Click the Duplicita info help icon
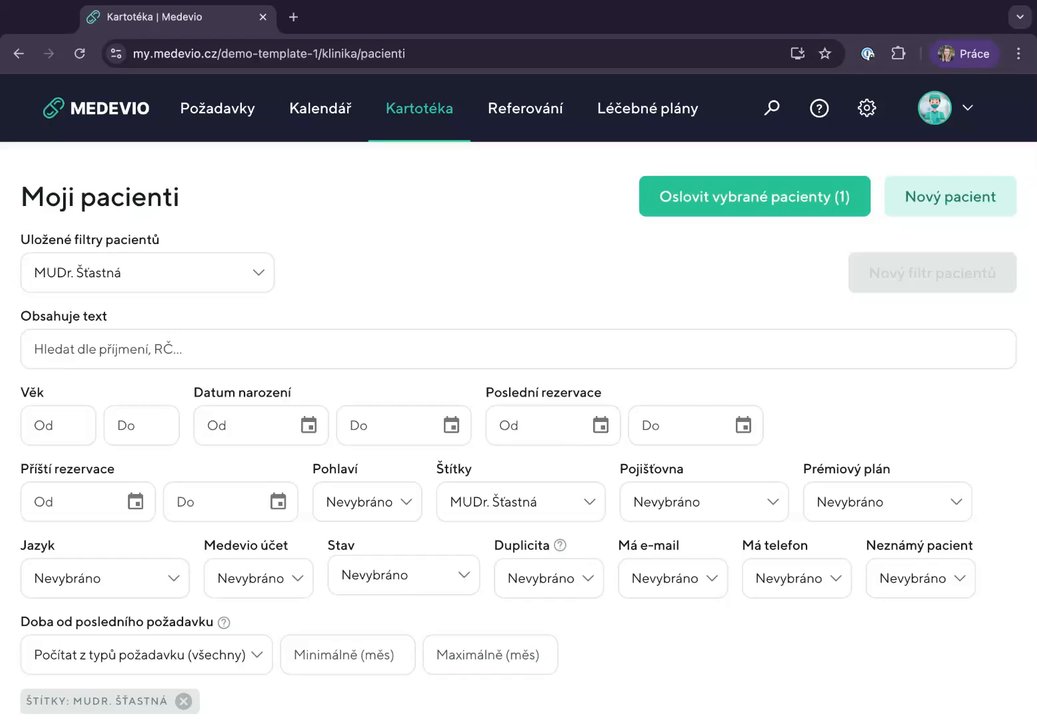This screenshot has height=720, width=1037. point(560,545)
